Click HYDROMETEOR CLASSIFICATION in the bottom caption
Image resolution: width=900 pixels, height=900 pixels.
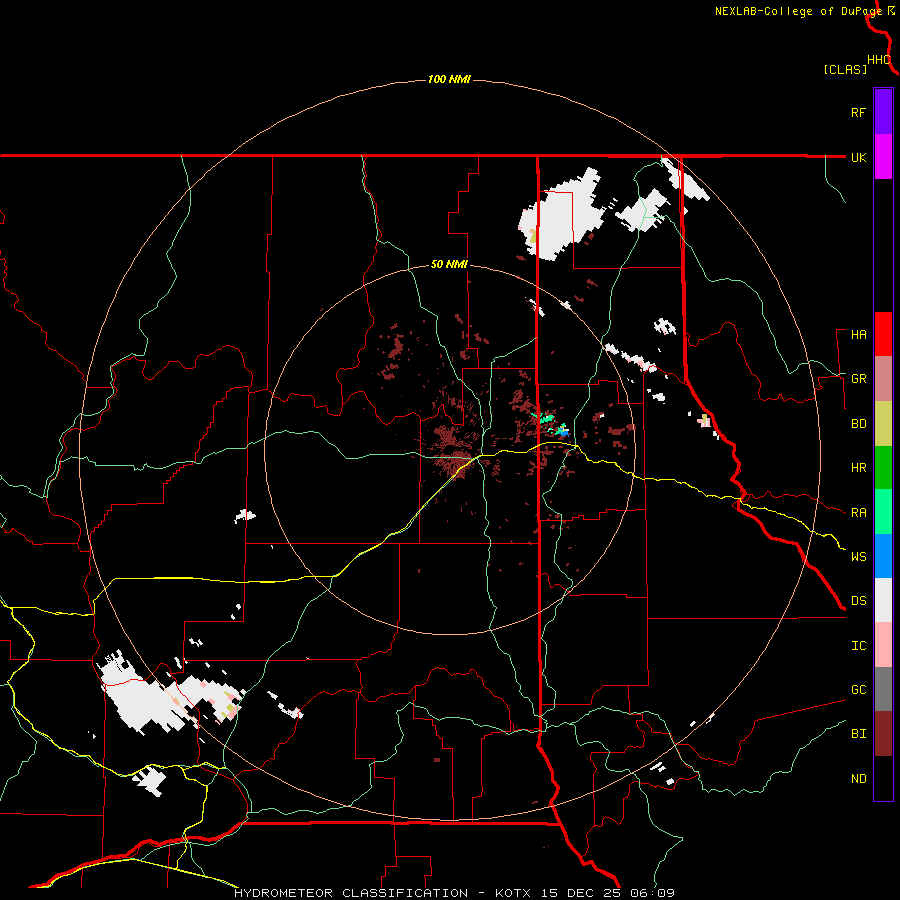[351, 893]
